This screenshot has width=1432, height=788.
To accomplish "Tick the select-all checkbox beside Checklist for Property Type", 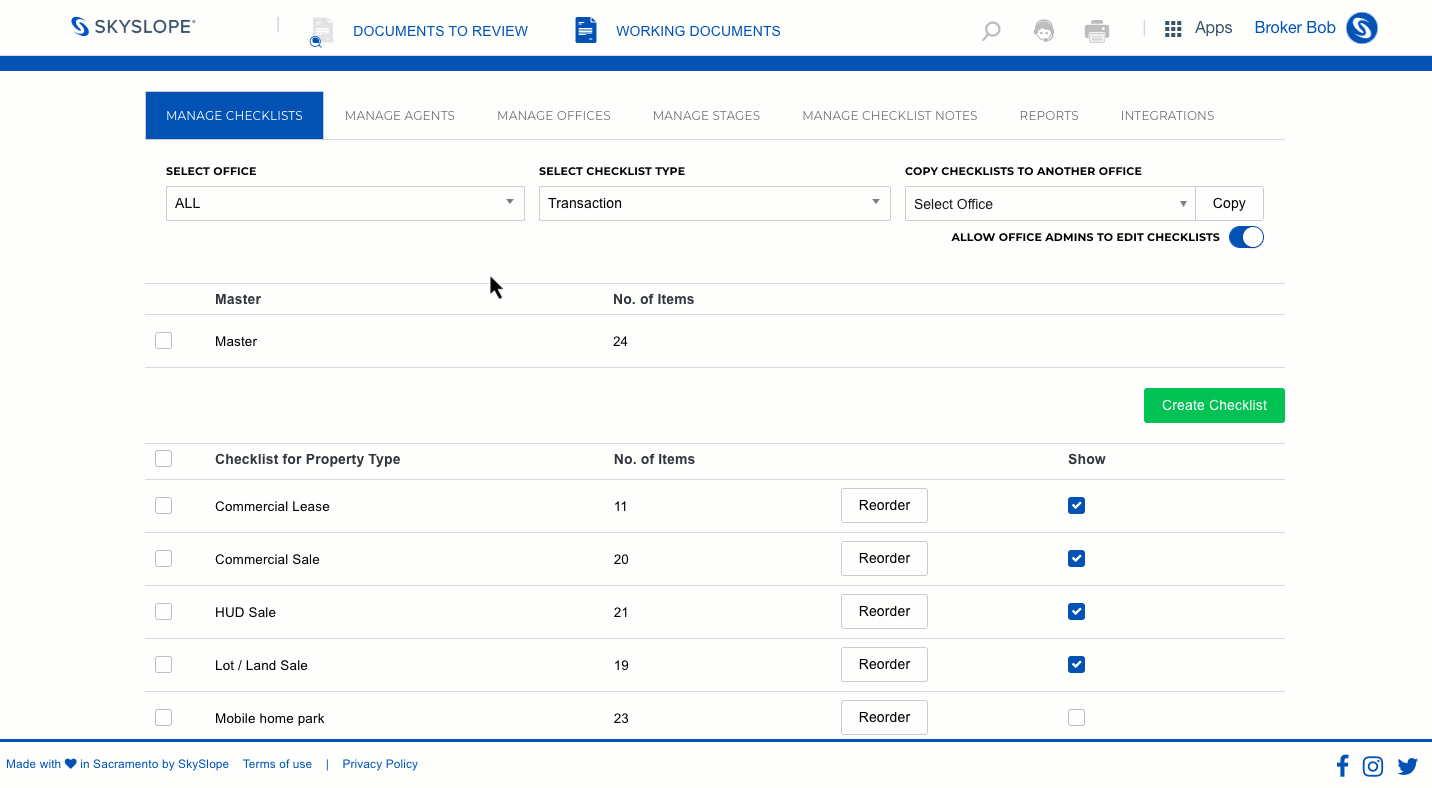I will [164, 459].
